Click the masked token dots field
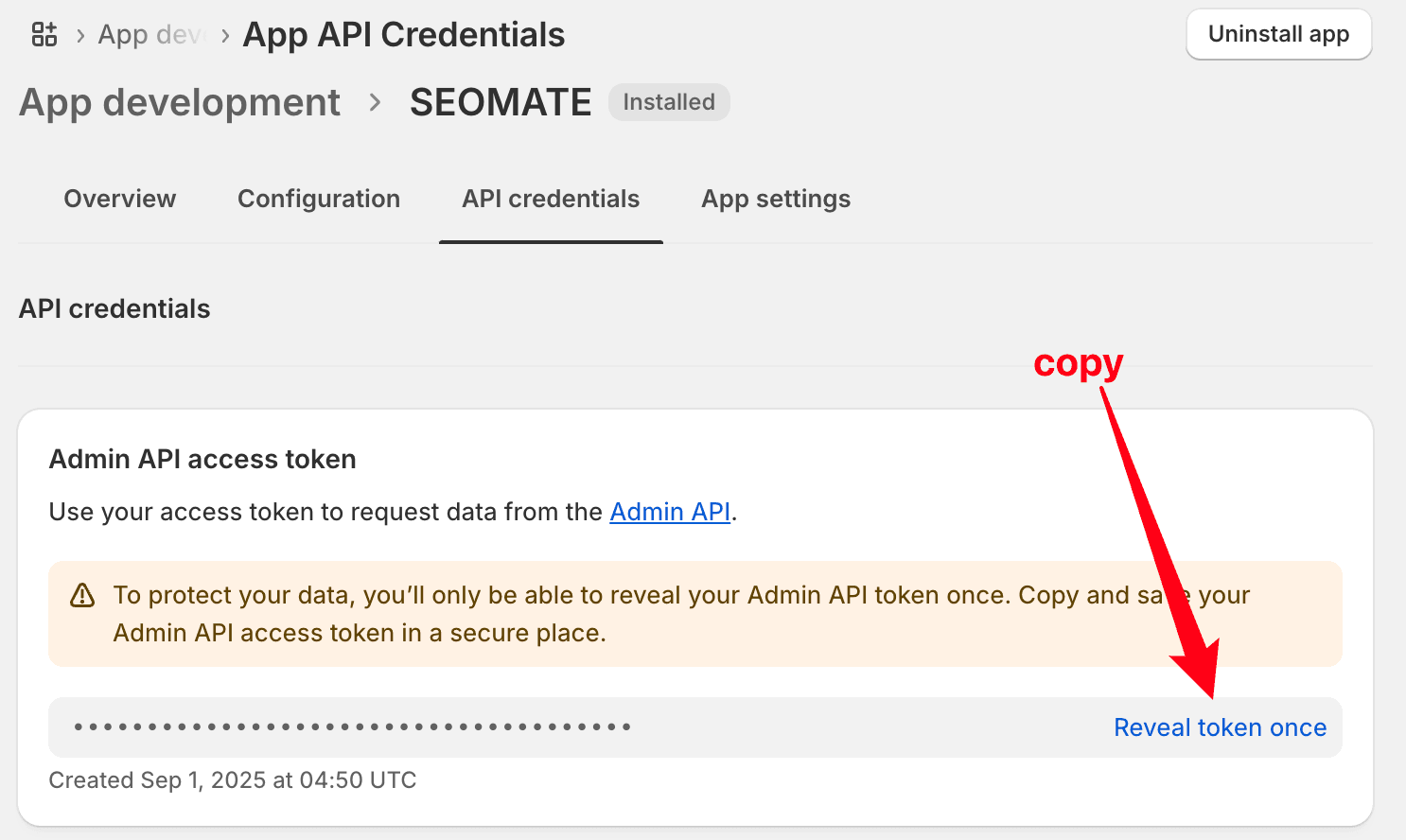The image size is (1406, 840). click(x=352, y=727)
